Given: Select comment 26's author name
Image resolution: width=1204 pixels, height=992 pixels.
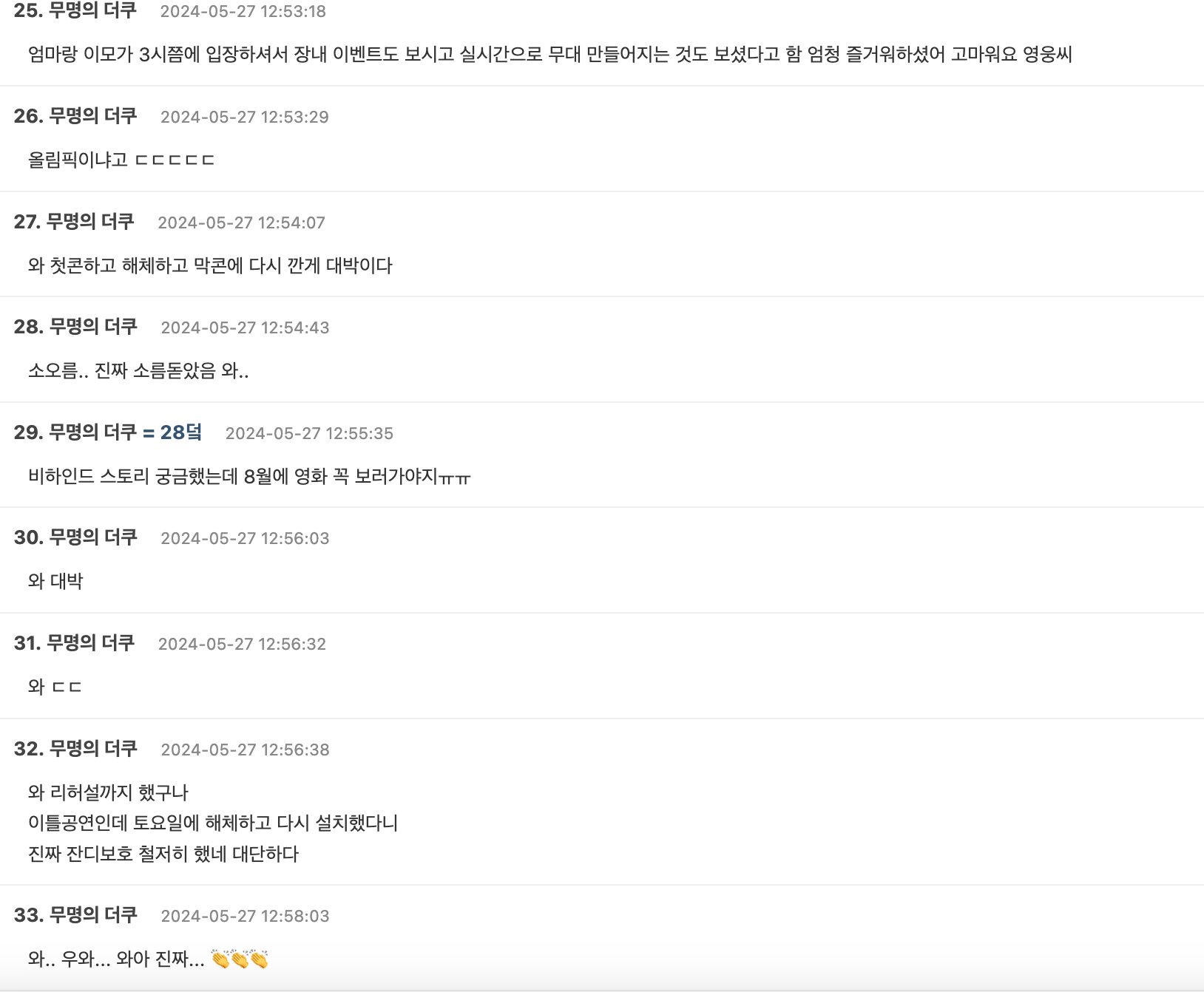Looking at the screenshot, I should 92,116.
